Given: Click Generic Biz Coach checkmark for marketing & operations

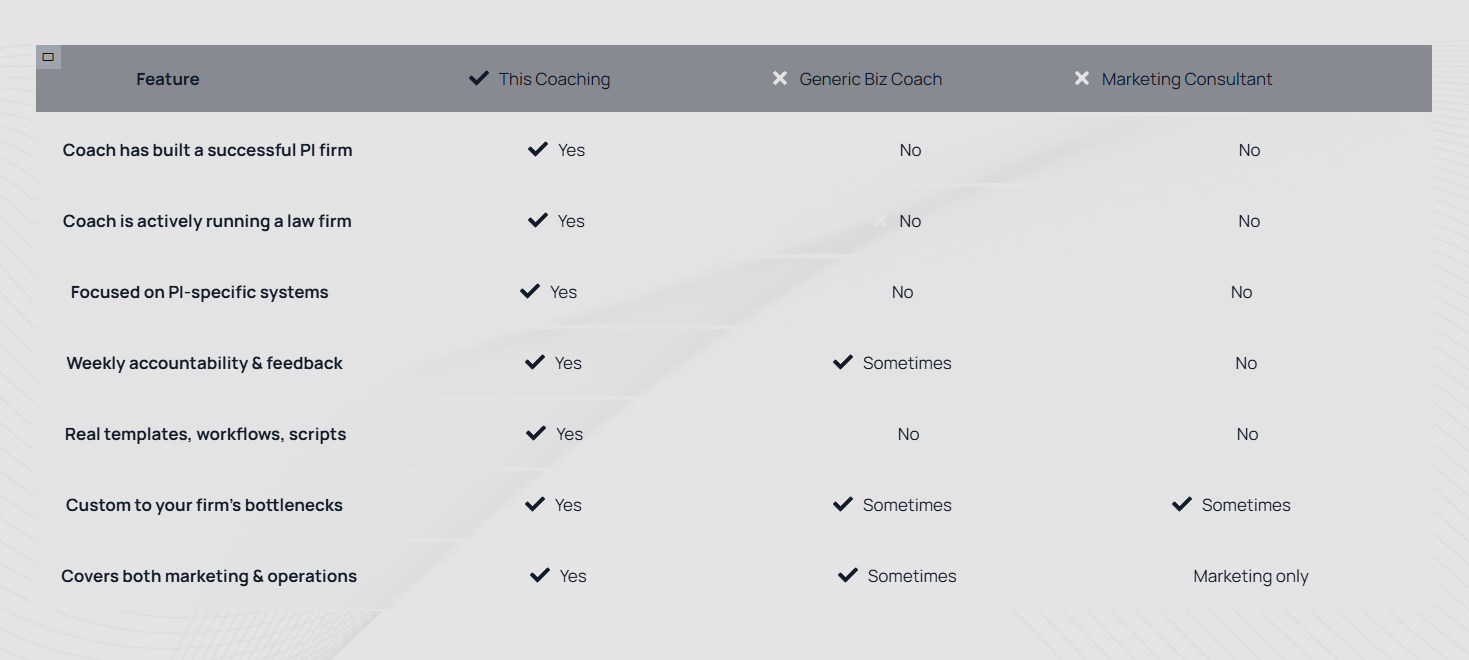Looking at the screenshot, I should click(x=848, y=575).
